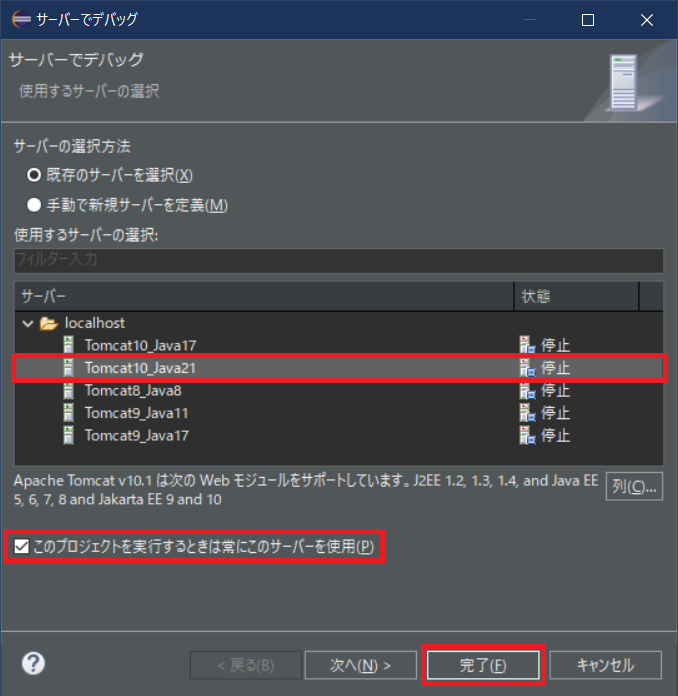
Task: Click the Tomcat8_Java8 server icon
Action: pos(68,390)
